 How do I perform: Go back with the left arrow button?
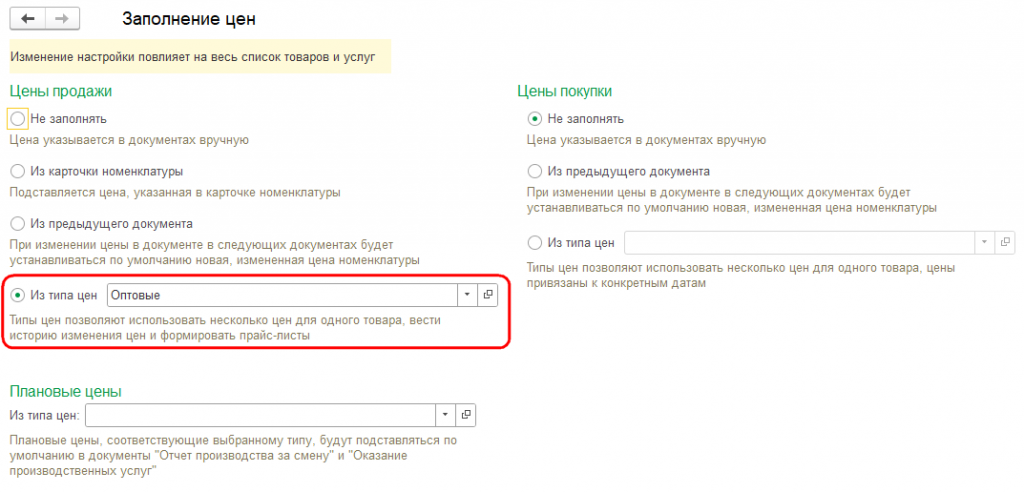click(28, 19)
